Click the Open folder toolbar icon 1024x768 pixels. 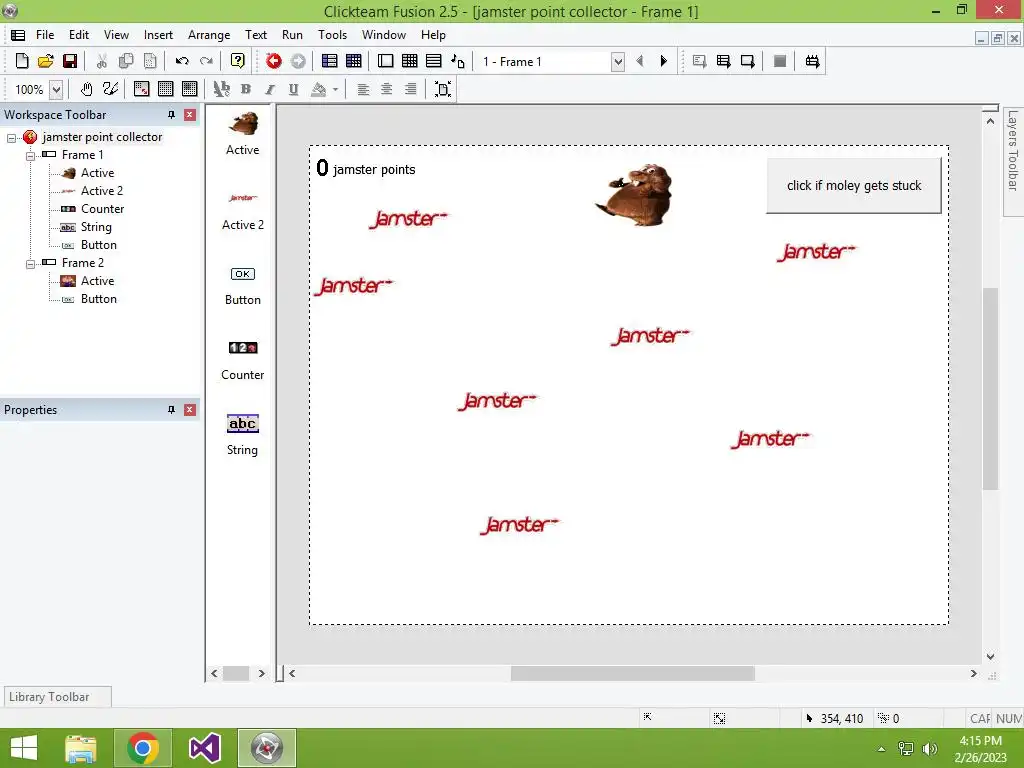click(x=46, y=61)
